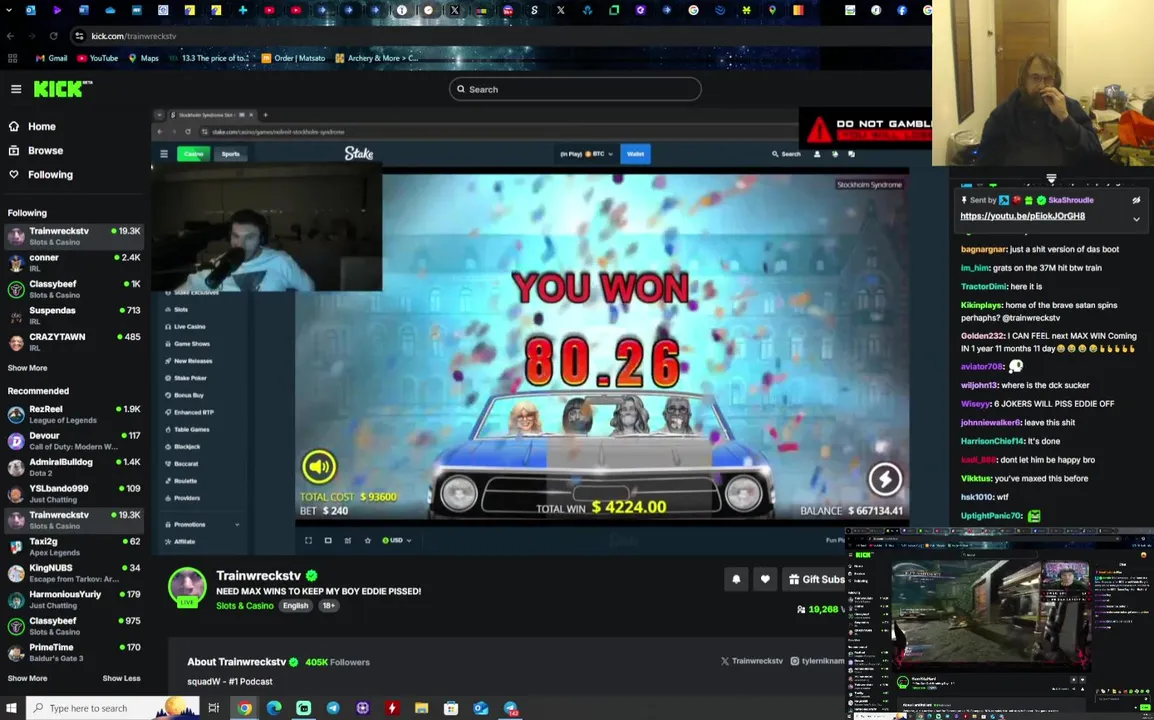The image size is (1154, 720).
Task: Open Microsoft Edge from the taskbar
Action: pos(274,708)
